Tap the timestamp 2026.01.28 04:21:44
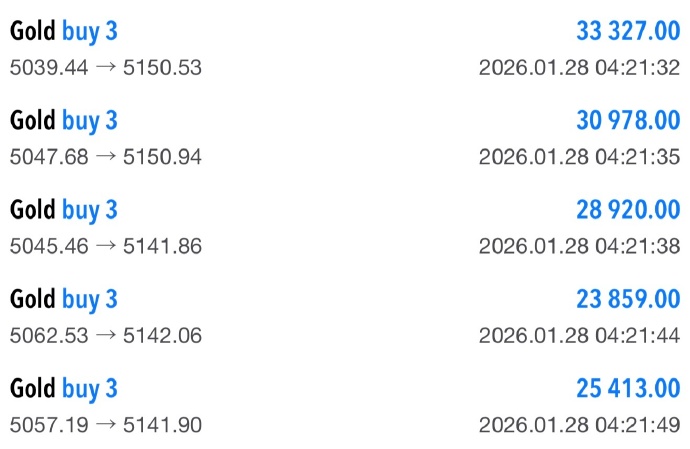The height and width of the screenshot is (449, 690). (579, 335)
